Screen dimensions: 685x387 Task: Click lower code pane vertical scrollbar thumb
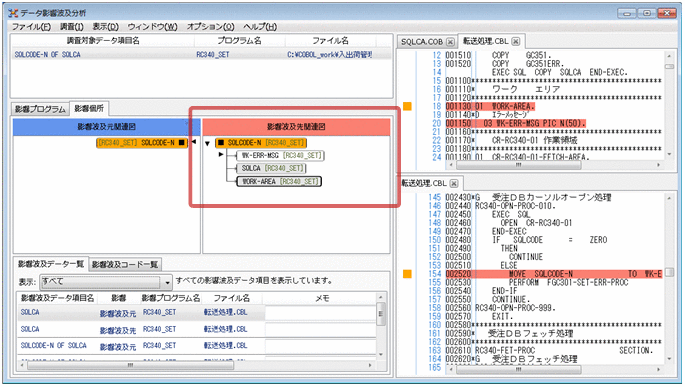tap(669, 273)
